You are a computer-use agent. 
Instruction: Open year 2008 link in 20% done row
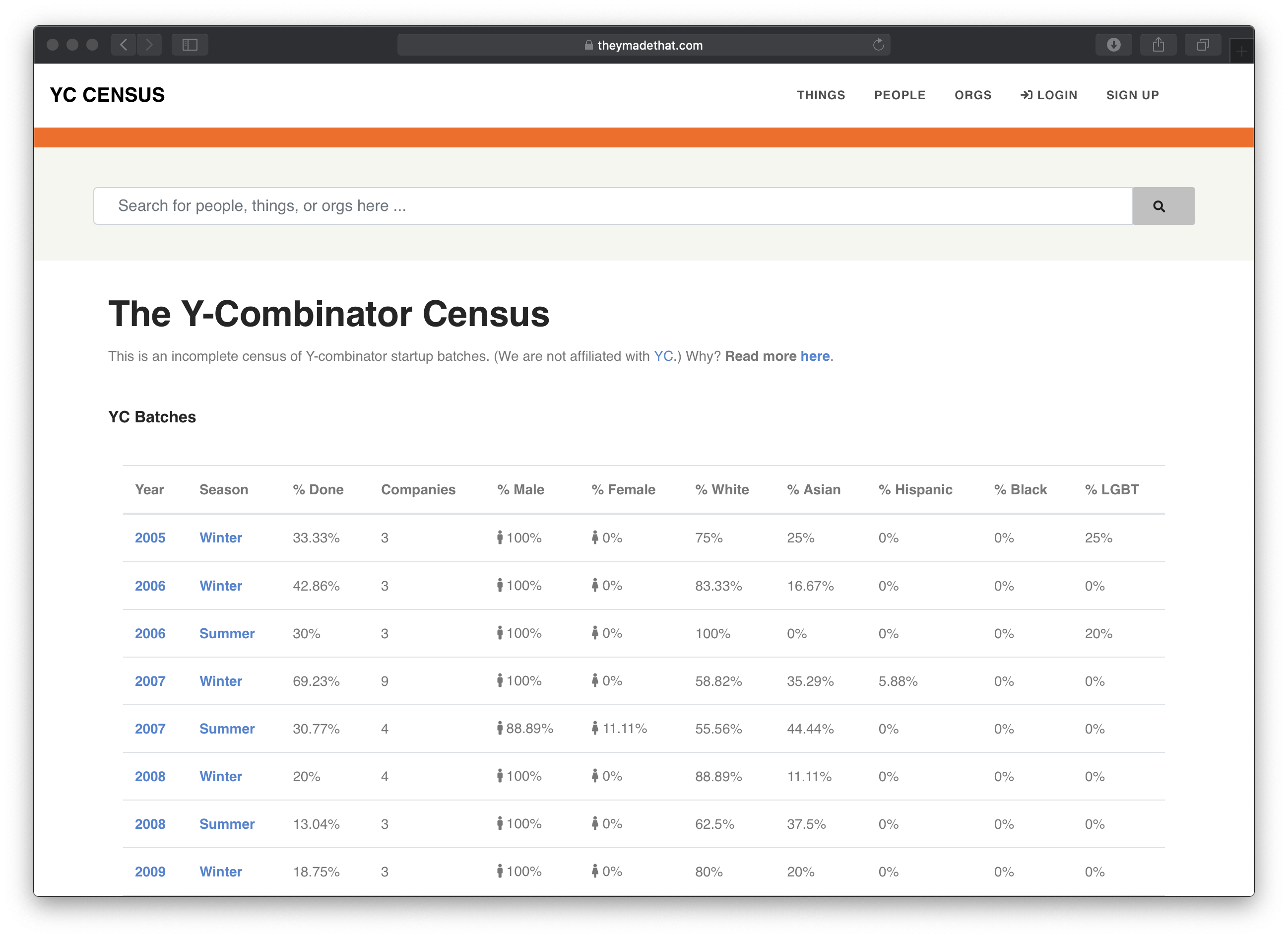150,777
